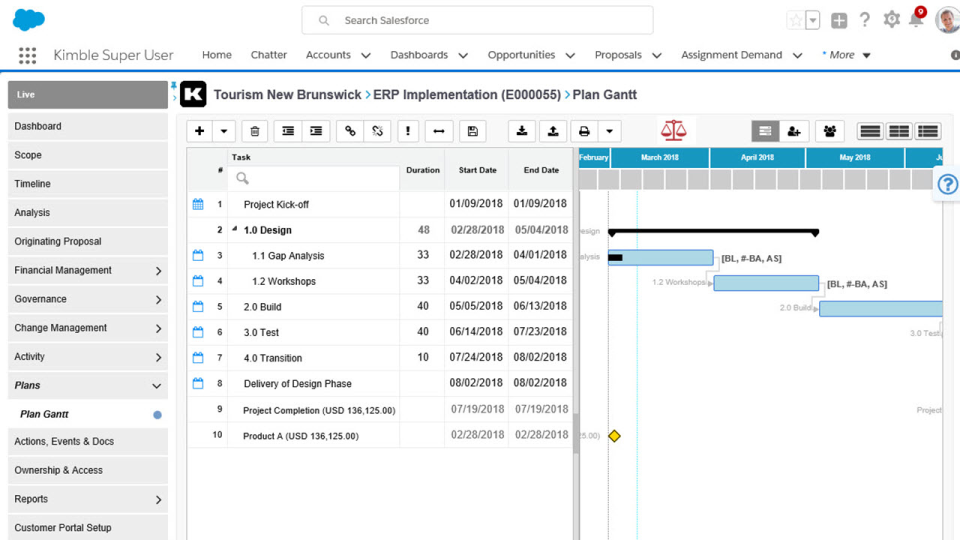The width and height of the screenshot is (960, 540).
Task: Click the user avatar profile picture
Action: pyautogui.click(x=947, y=20)
